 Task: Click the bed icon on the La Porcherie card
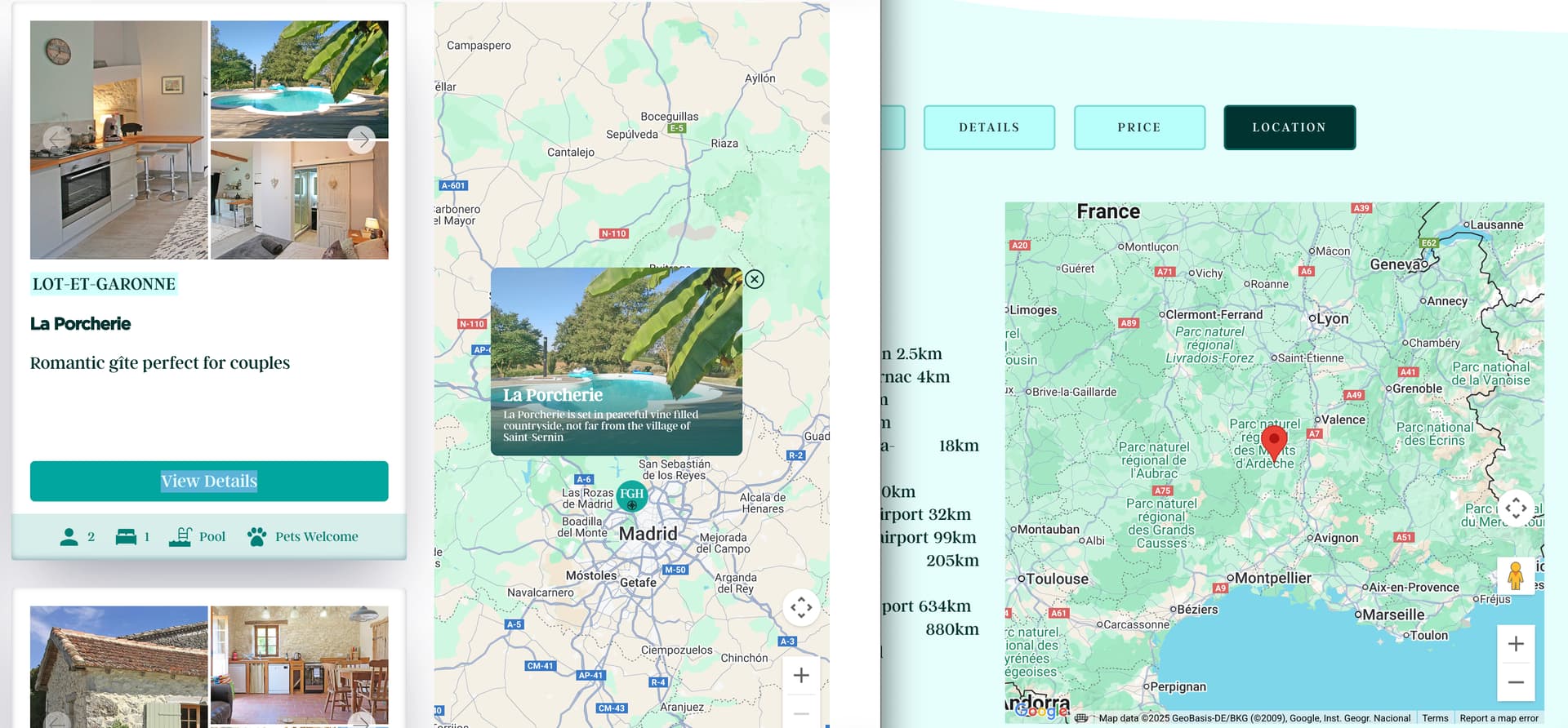126,536
